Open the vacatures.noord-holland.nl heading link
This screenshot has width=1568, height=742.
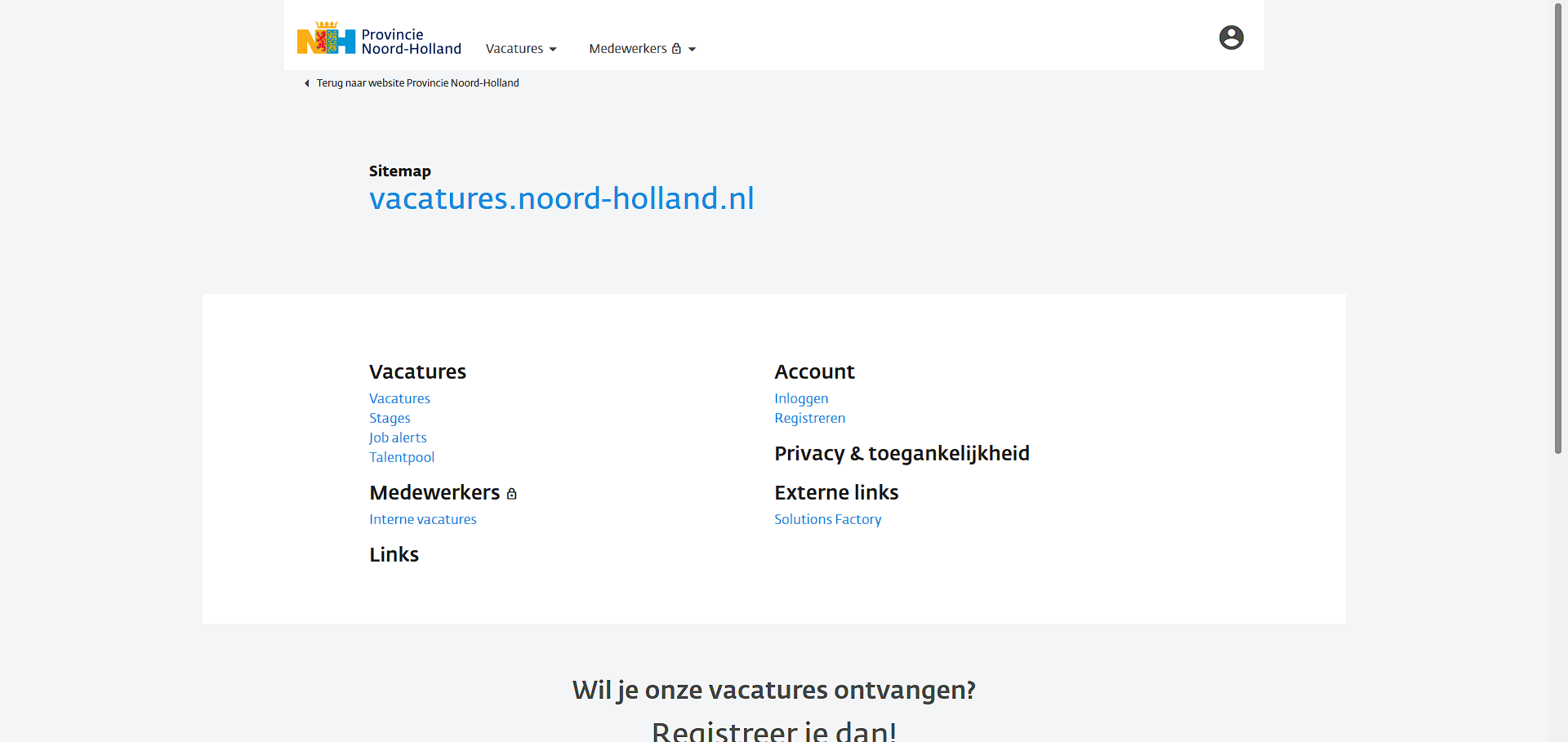point(561,198)
